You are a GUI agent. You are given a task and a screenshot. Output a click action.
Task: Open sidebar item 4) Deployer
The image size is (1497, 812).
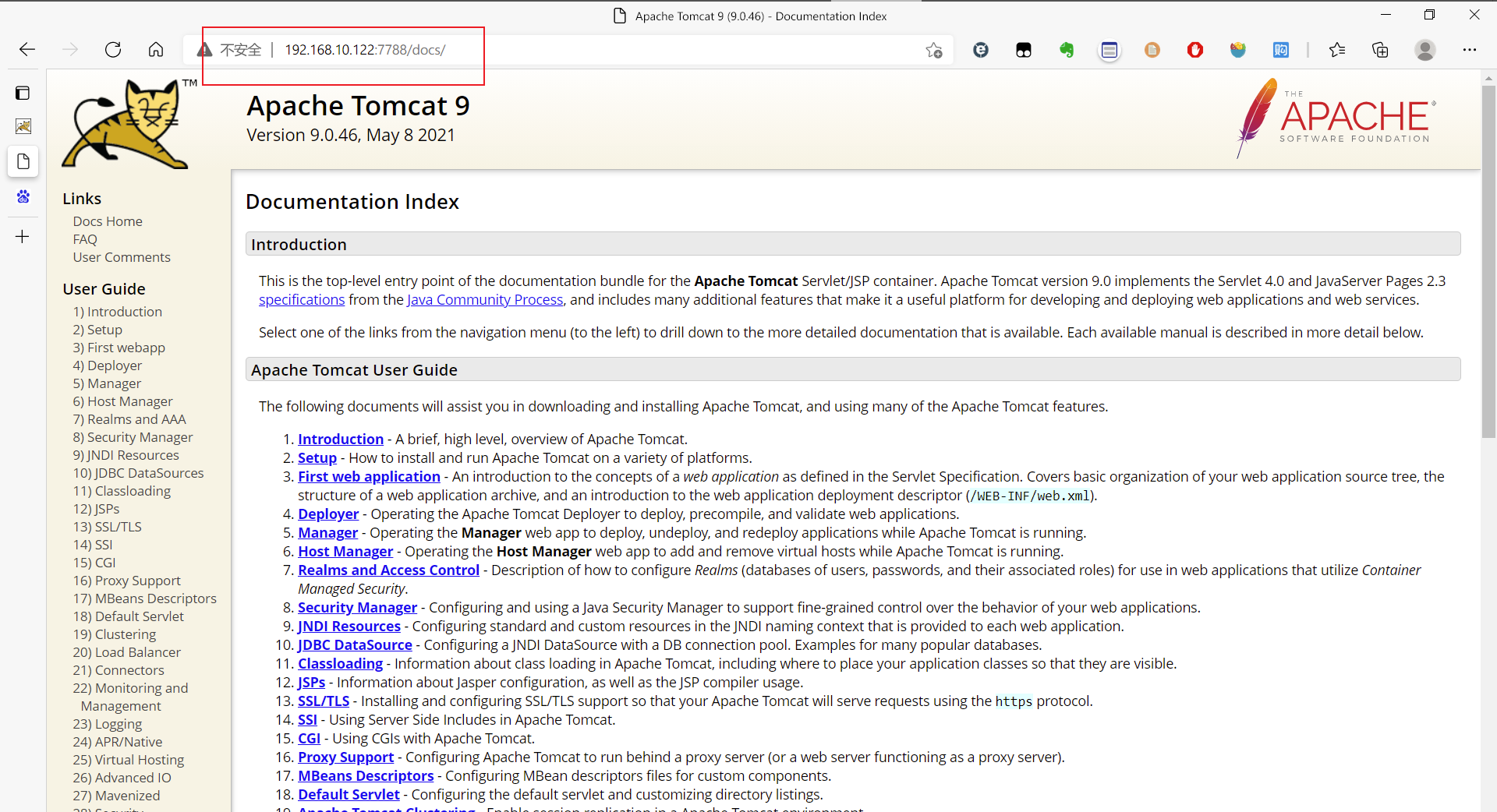(108, 365)
